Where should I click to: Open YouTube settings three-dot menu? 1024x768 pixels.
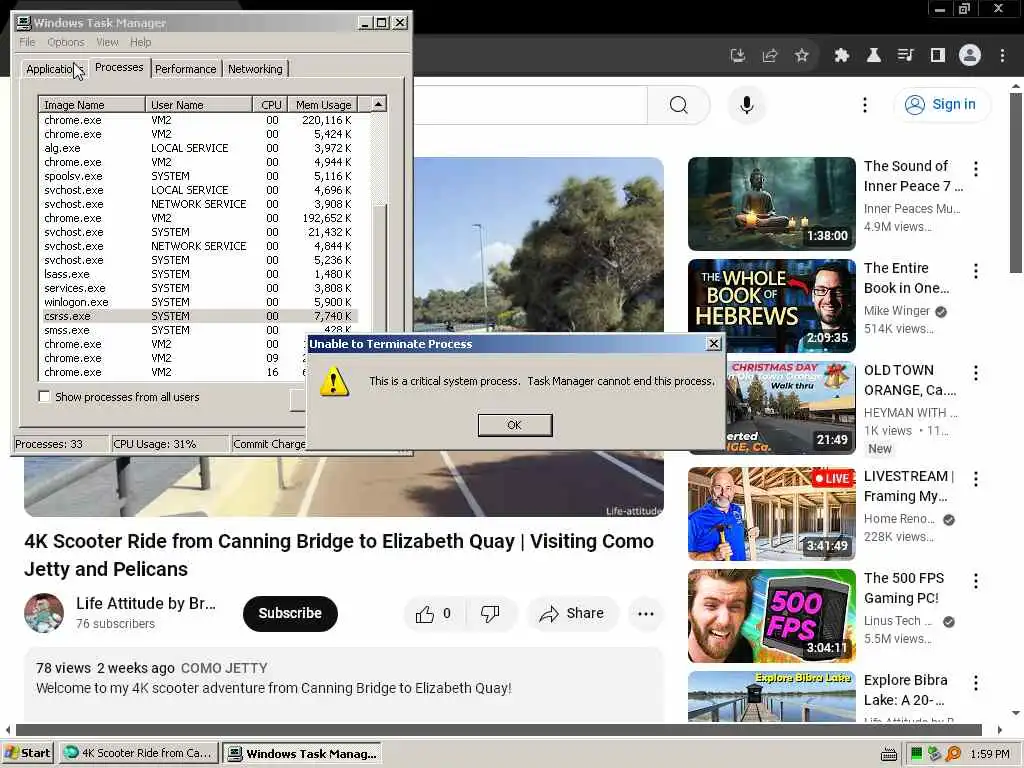tap(865, 104)
